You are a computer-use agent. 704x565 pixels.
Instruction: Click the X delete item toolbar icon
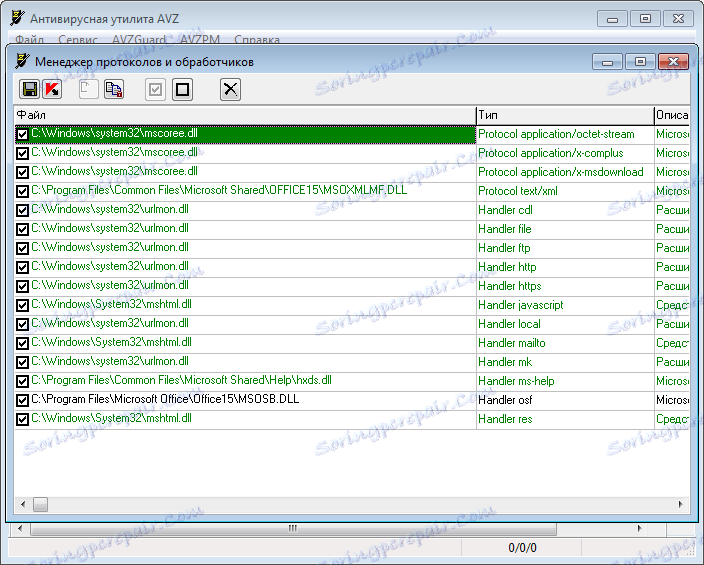(x=230, y=89)
